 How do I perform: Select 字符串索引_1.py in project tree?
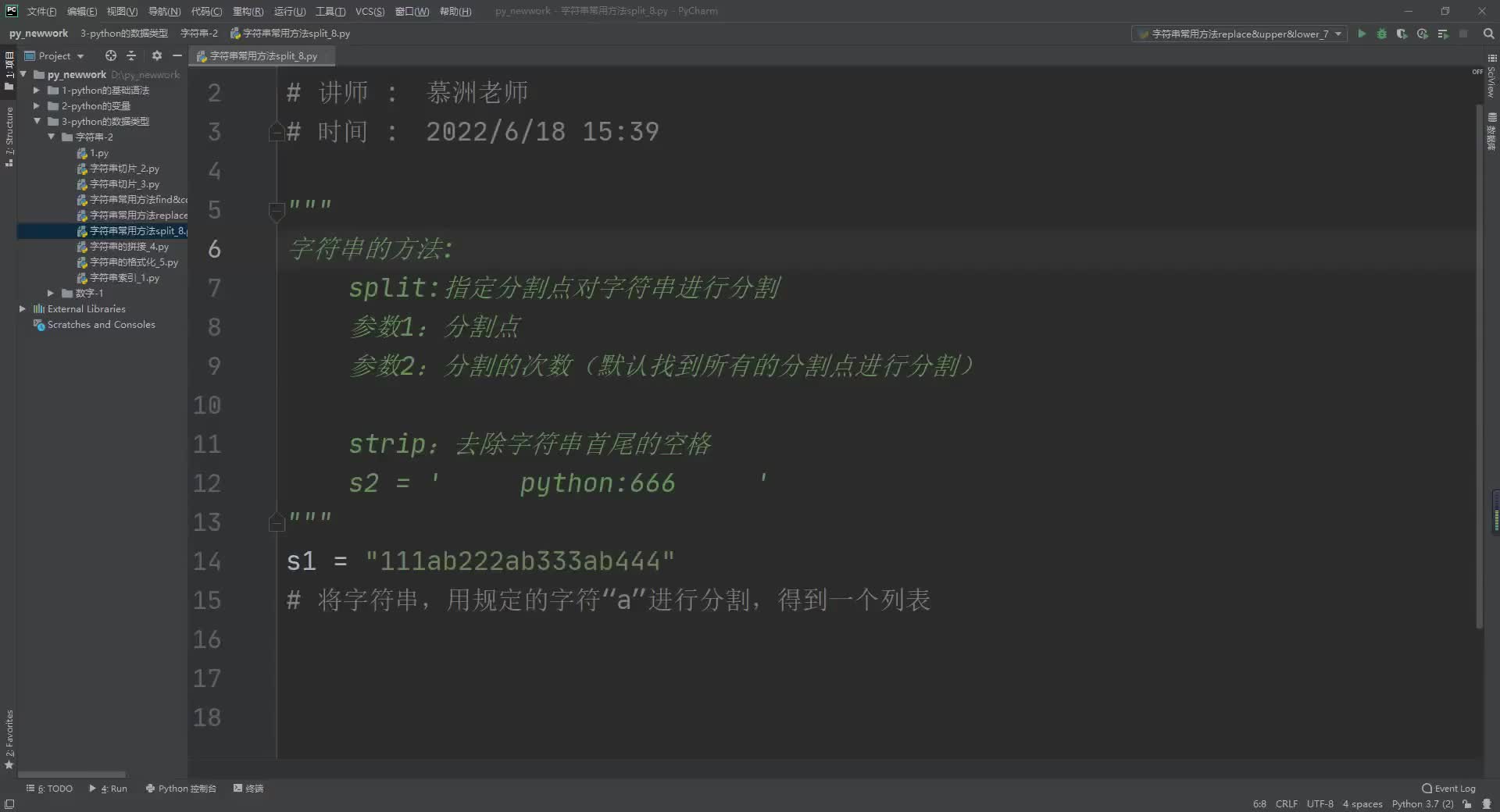pos(118,278)
